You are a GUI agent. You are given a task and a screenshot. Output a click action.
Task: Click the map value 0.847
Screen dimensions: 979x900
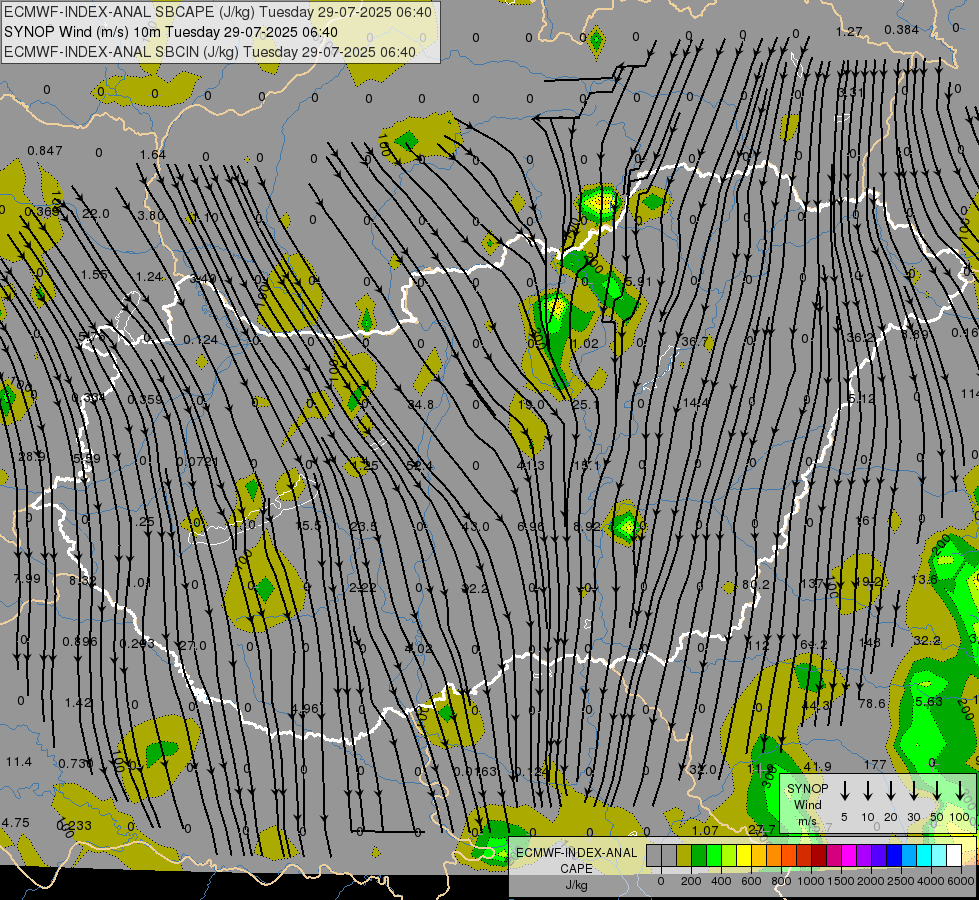[45, 151]
